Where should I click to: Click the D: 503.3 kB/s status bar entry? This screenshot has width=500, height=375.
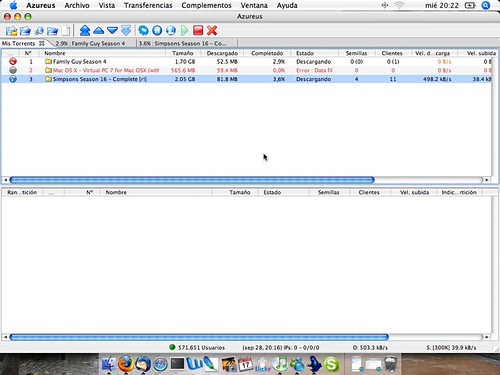370,348
